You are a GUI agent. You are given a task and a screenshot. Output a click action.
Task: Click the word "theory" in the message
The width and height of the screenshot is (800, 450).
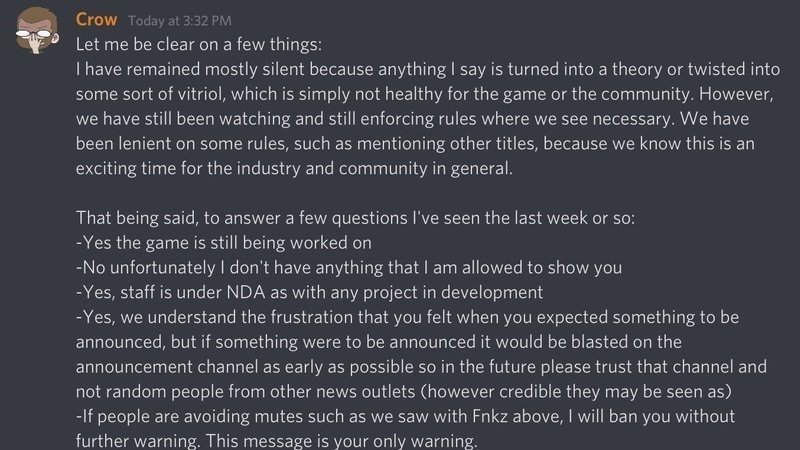tap(602, 69)
